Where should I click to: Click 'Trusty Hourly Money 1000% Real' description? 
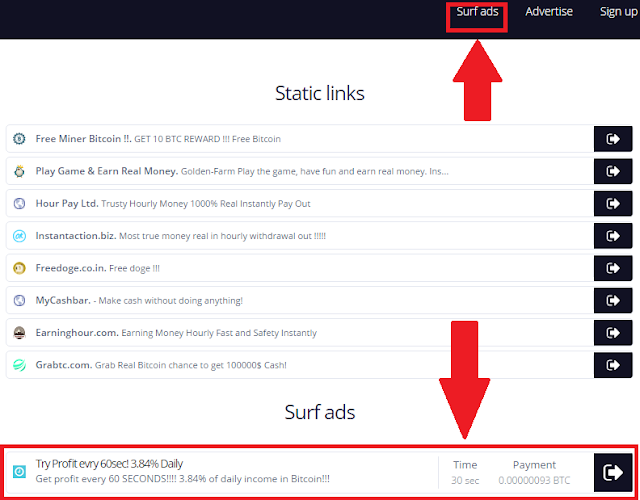pos(206,204)
